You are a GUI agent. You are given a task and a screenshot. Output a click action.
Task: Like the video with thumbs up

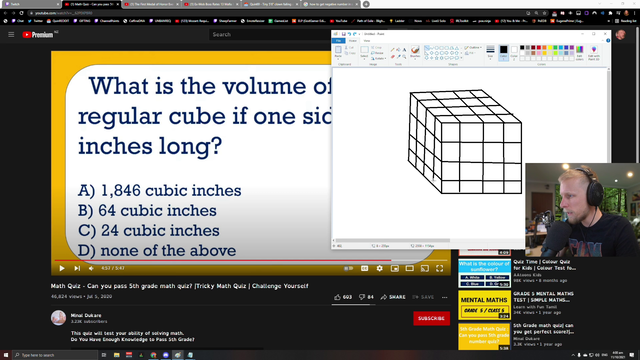click(x=338, y=297)
